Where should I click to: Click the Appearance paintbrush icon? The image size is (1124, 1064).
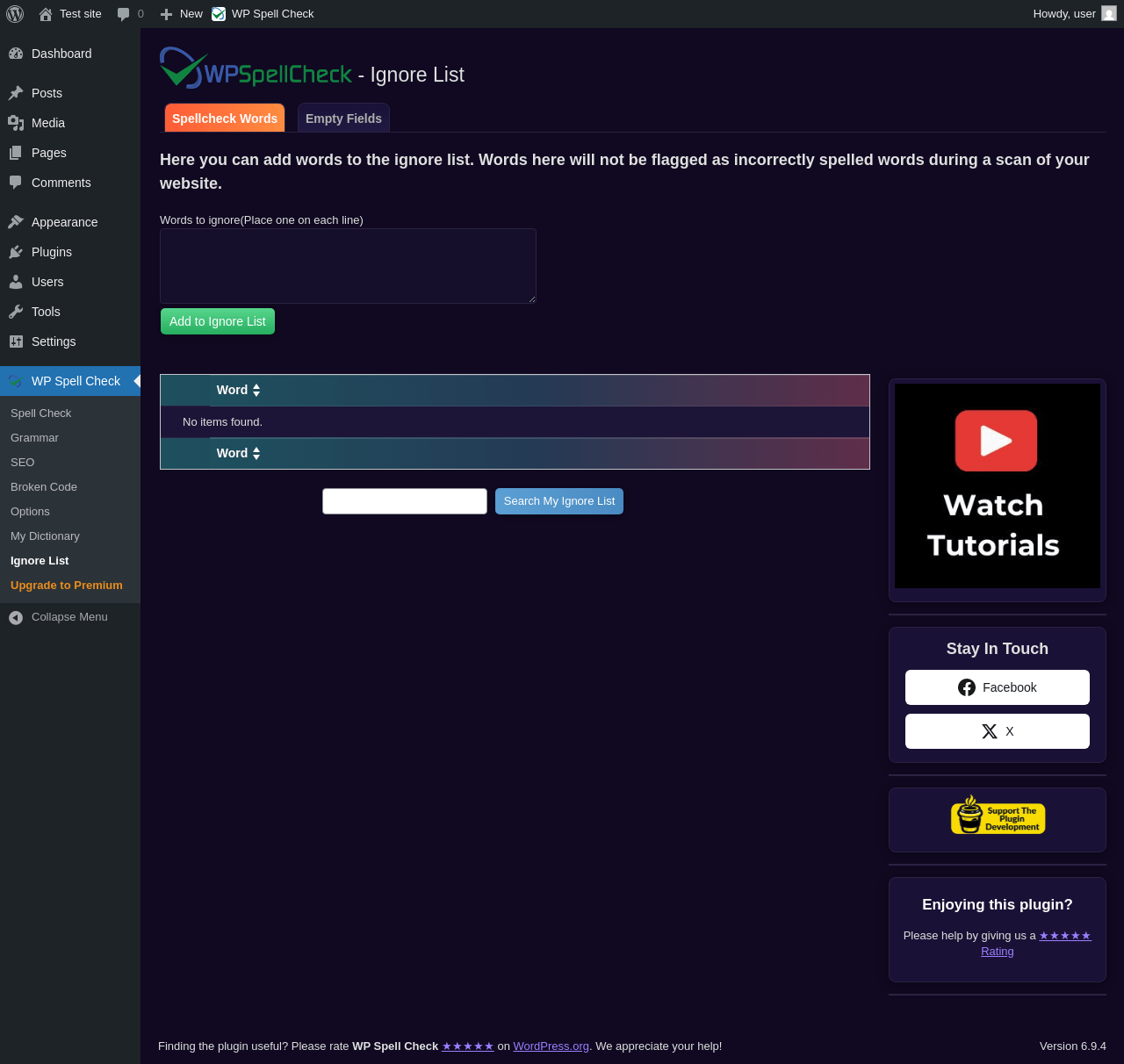pyautogui.click(x=16, y=222)
